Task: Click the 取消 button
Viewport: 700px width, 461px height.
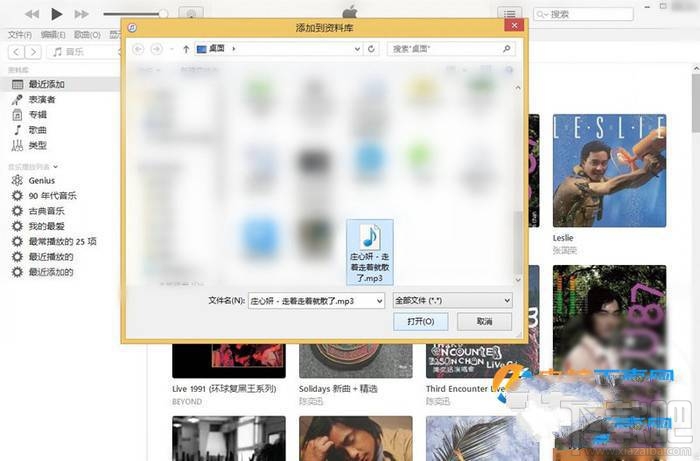Action: [484, 321]
